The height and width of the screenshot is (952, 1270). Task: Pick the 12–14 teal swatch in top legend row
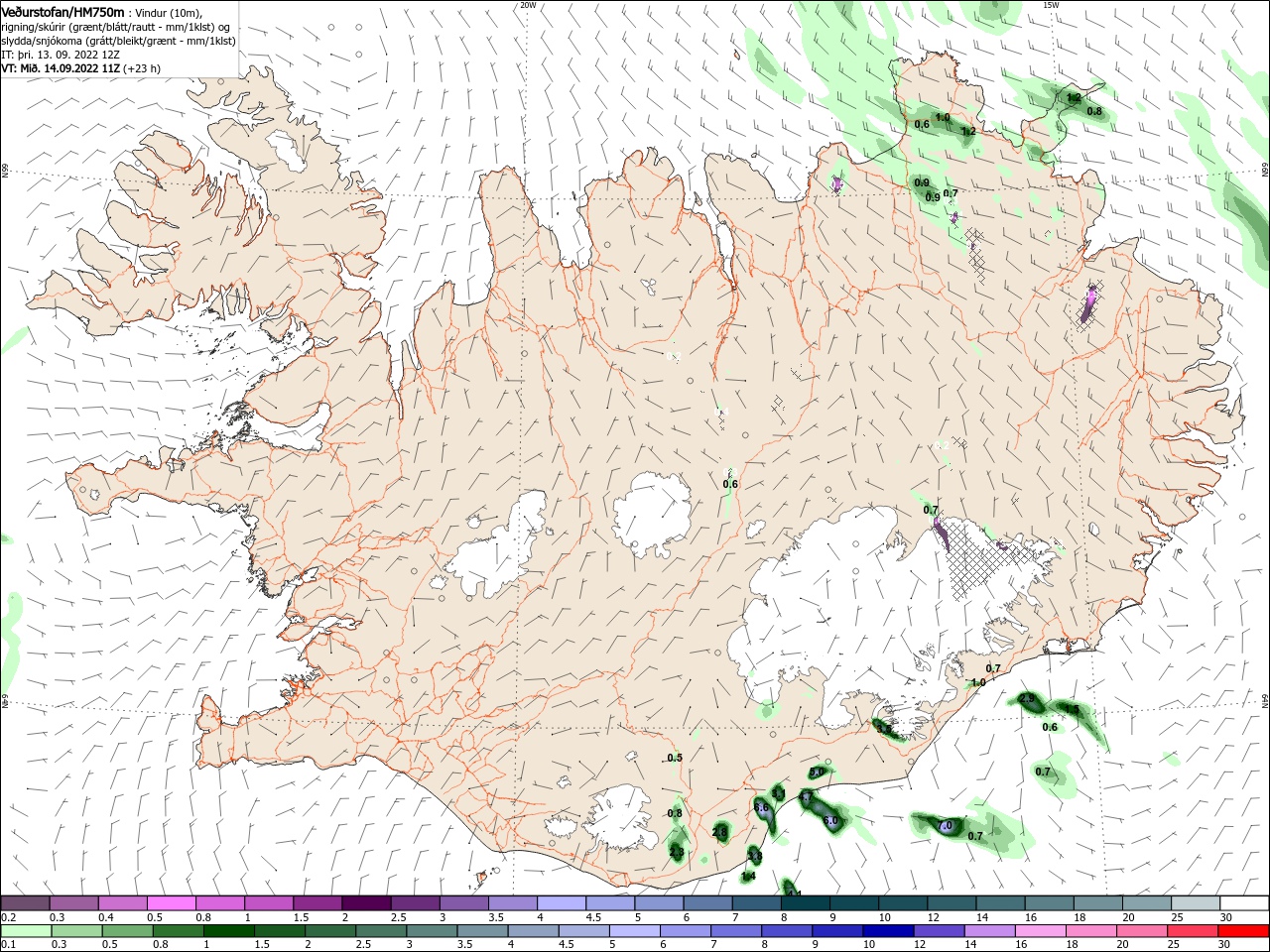click(952, 903)
